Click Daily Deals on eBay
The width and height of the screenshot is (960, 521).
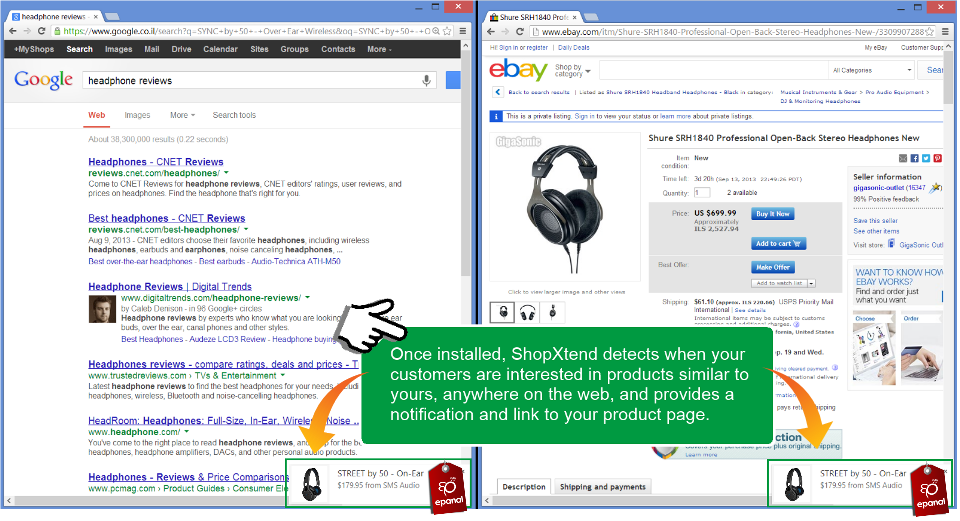(x=574, y=48)
